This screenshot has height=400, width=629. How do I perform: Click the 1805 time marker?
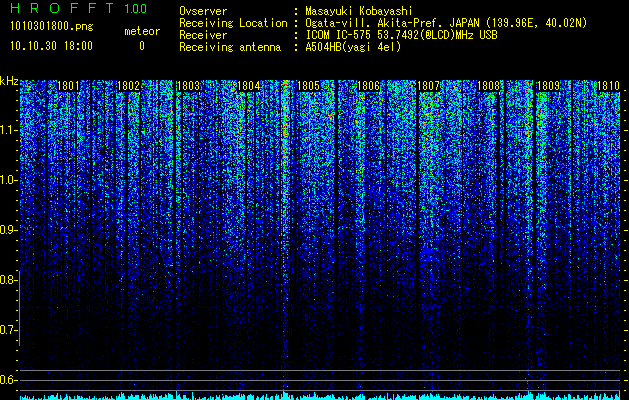tap(308, 86)
